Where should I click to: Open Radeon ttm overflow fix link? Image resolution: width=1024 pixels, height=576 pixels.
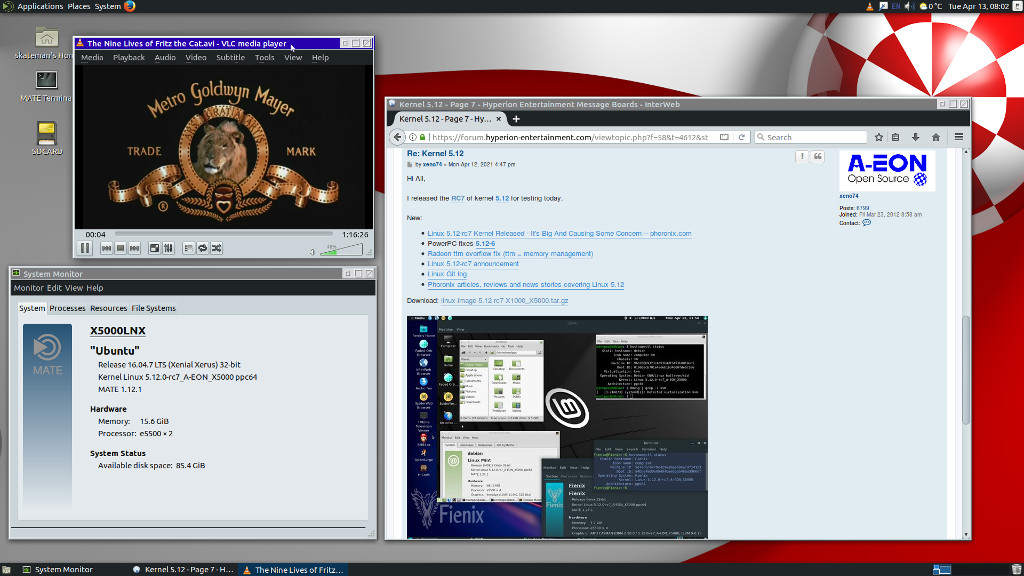tap(510, 253)
